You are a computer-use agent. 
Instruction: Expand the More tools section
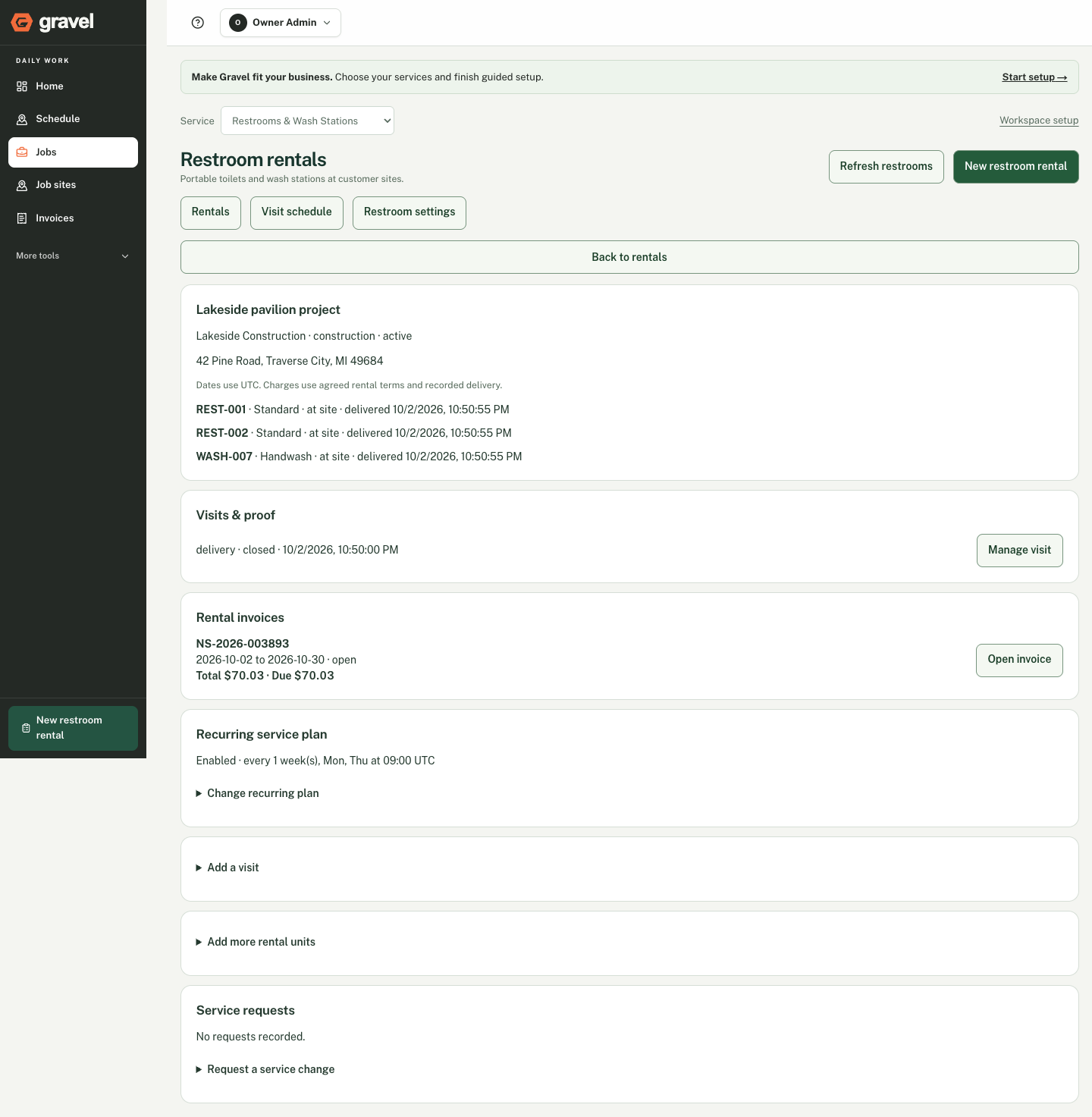pyautogui.click(x=73, y=256)
